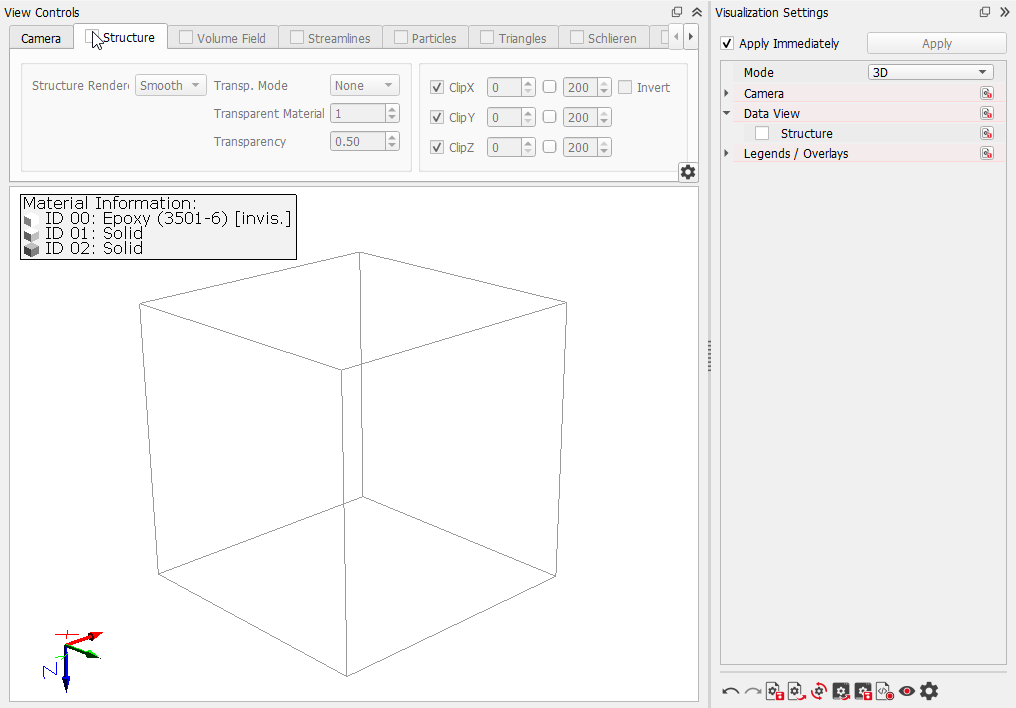The width and height of the screenshot is (1016, 708).
Task: Open the eye visibility icon in bottom toolbar
Action: tap(907, 691)
